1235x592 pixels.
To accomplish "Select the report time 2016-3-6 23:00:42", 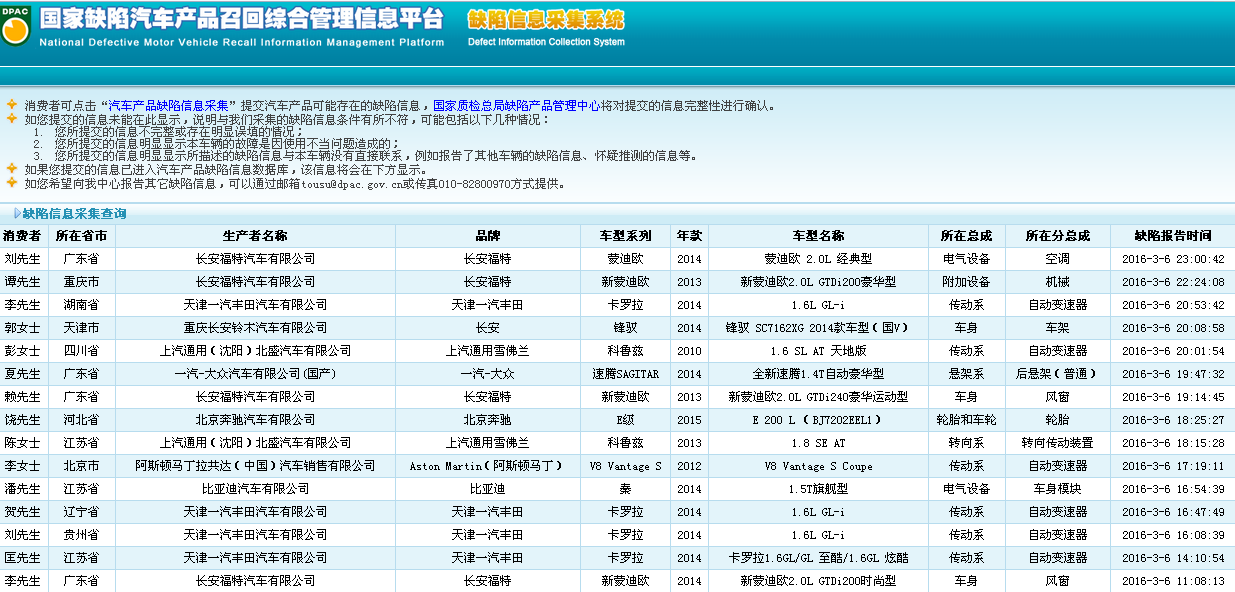I will (1173, 259).
